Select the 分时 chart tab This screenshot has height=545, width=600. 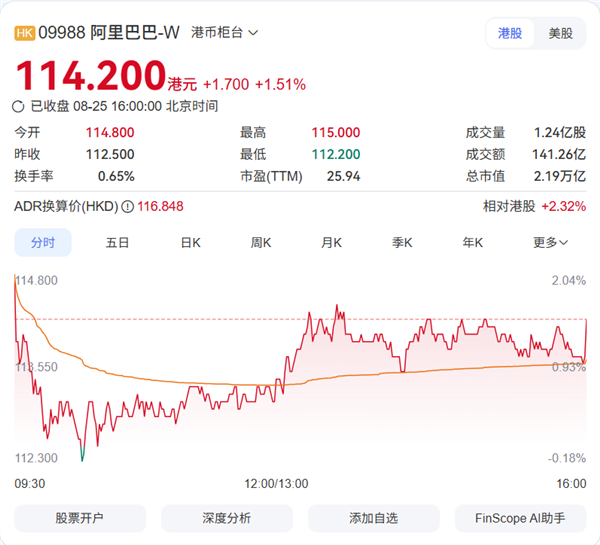coord(43,243)
